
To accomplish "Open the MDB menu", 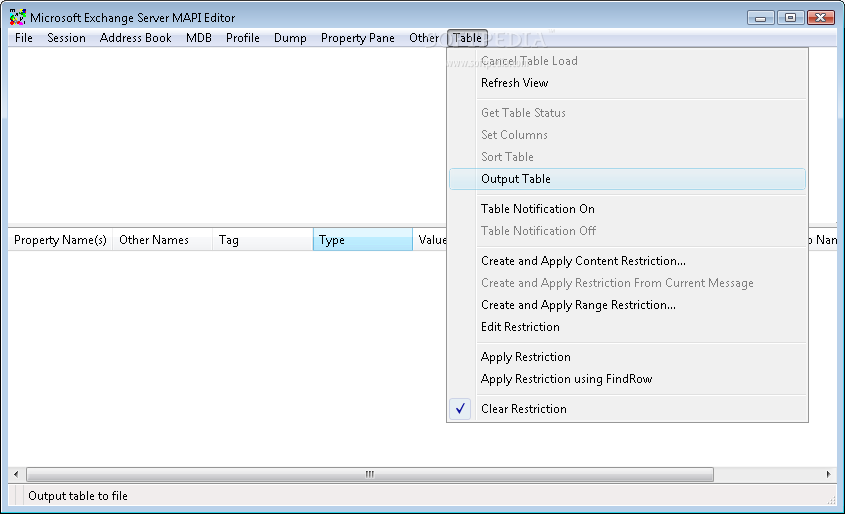I will [x=199, y=38].
